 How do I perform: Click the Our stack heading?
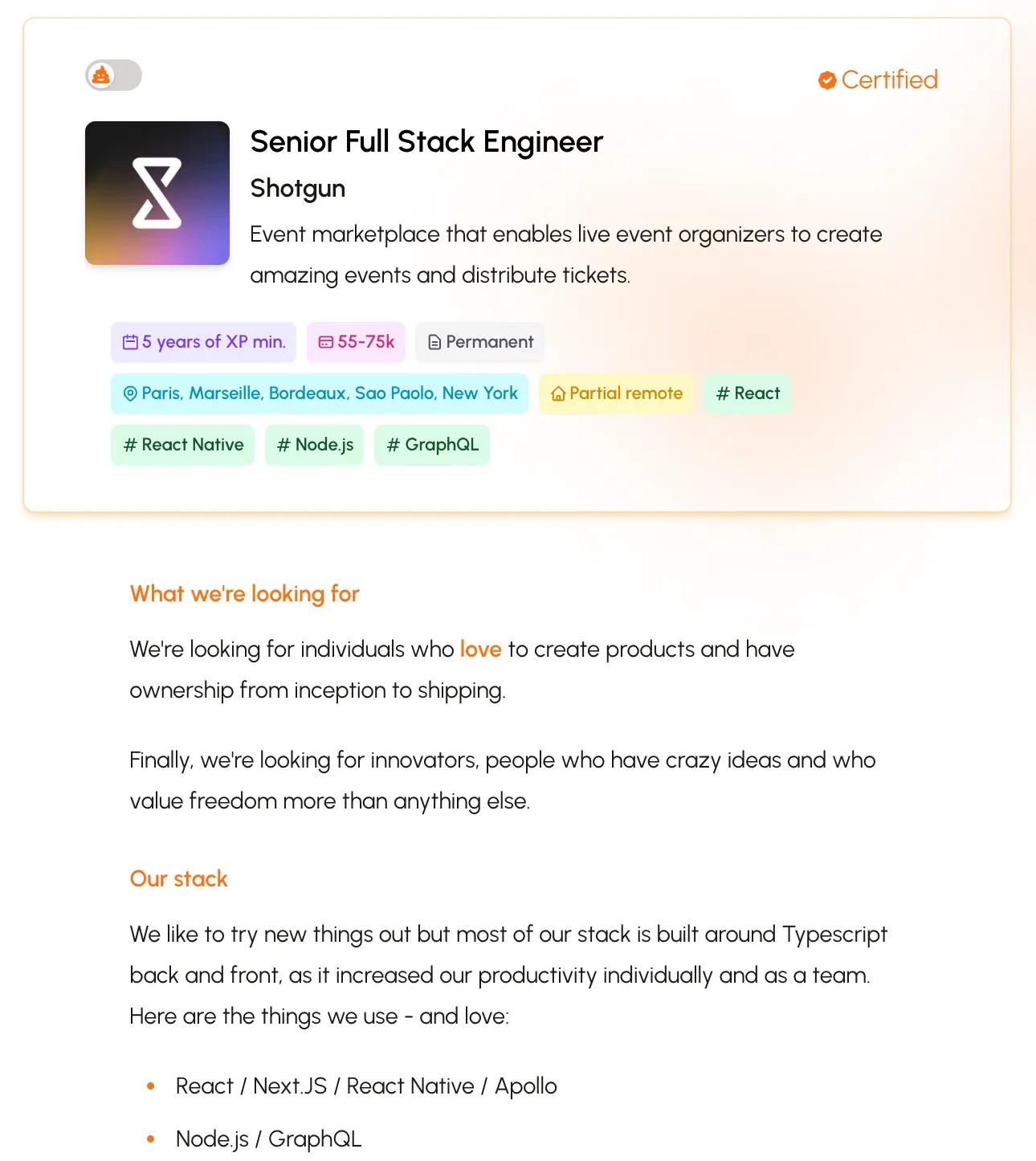click(x=179, y=879)
